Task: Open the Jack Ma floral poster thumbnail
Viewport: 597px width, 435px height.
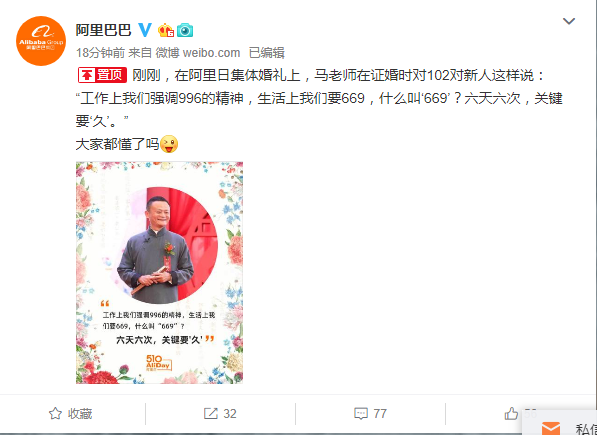Action: click(x=160, y=272)
